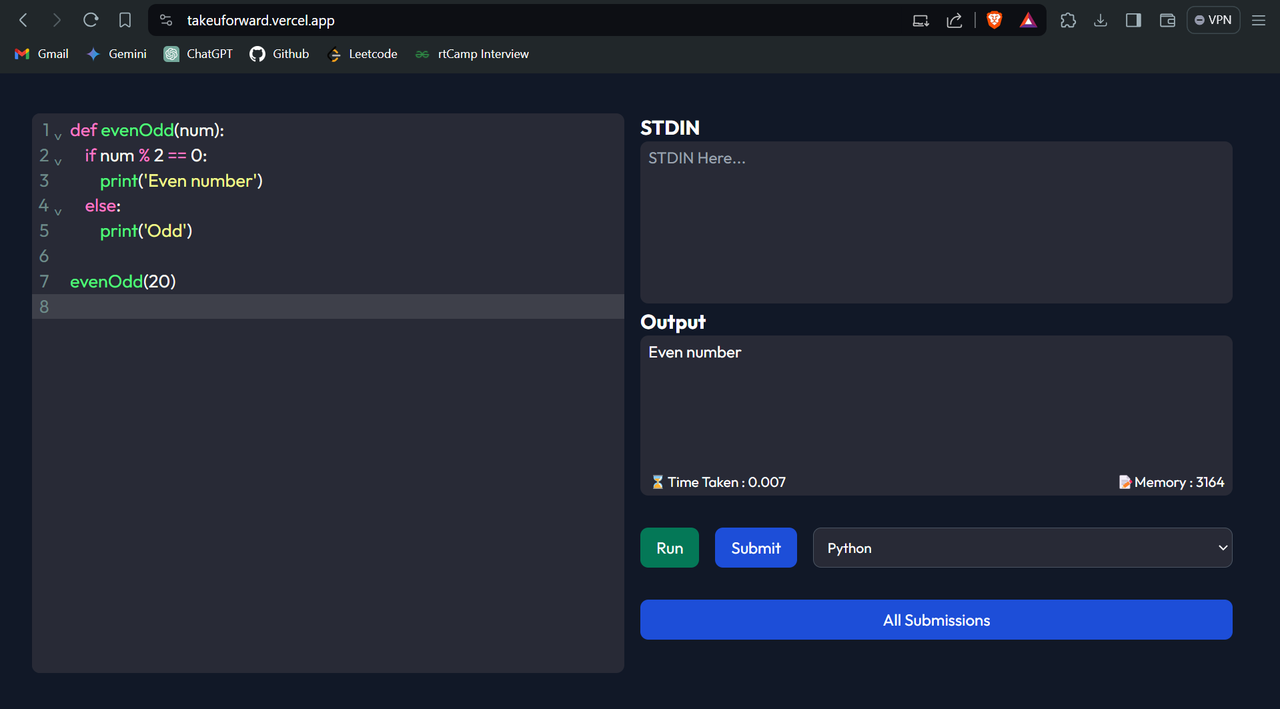Open the rtCamp Interview bookmark
The width and height of the screenshot is (1280, 709).
[x=472, y=54]
